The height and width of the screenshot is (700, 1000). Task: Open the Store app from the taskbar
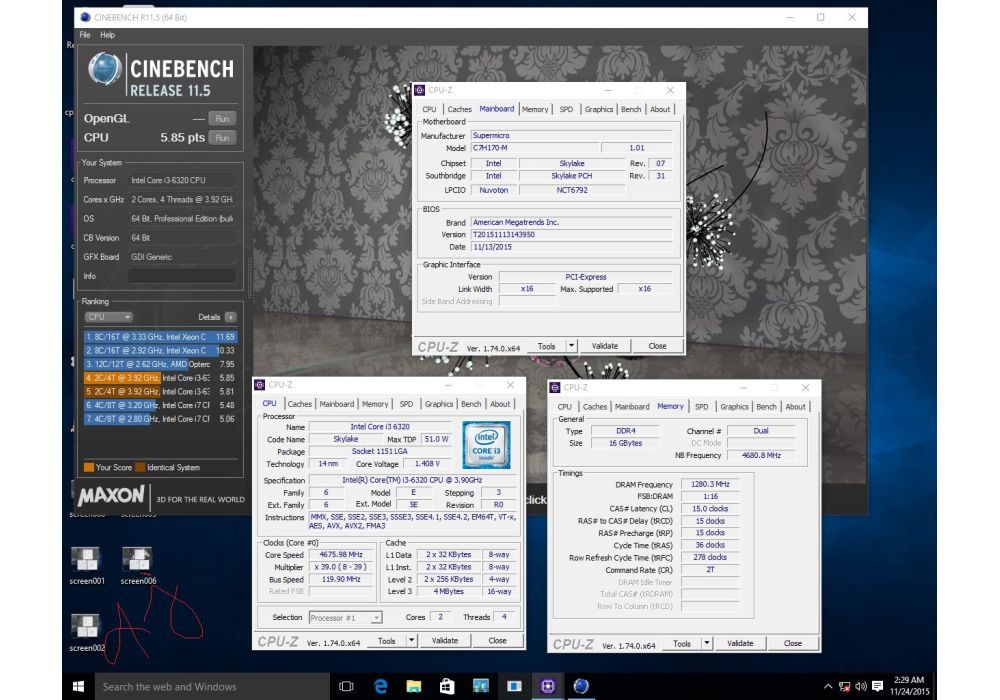(x=447, y=687)
